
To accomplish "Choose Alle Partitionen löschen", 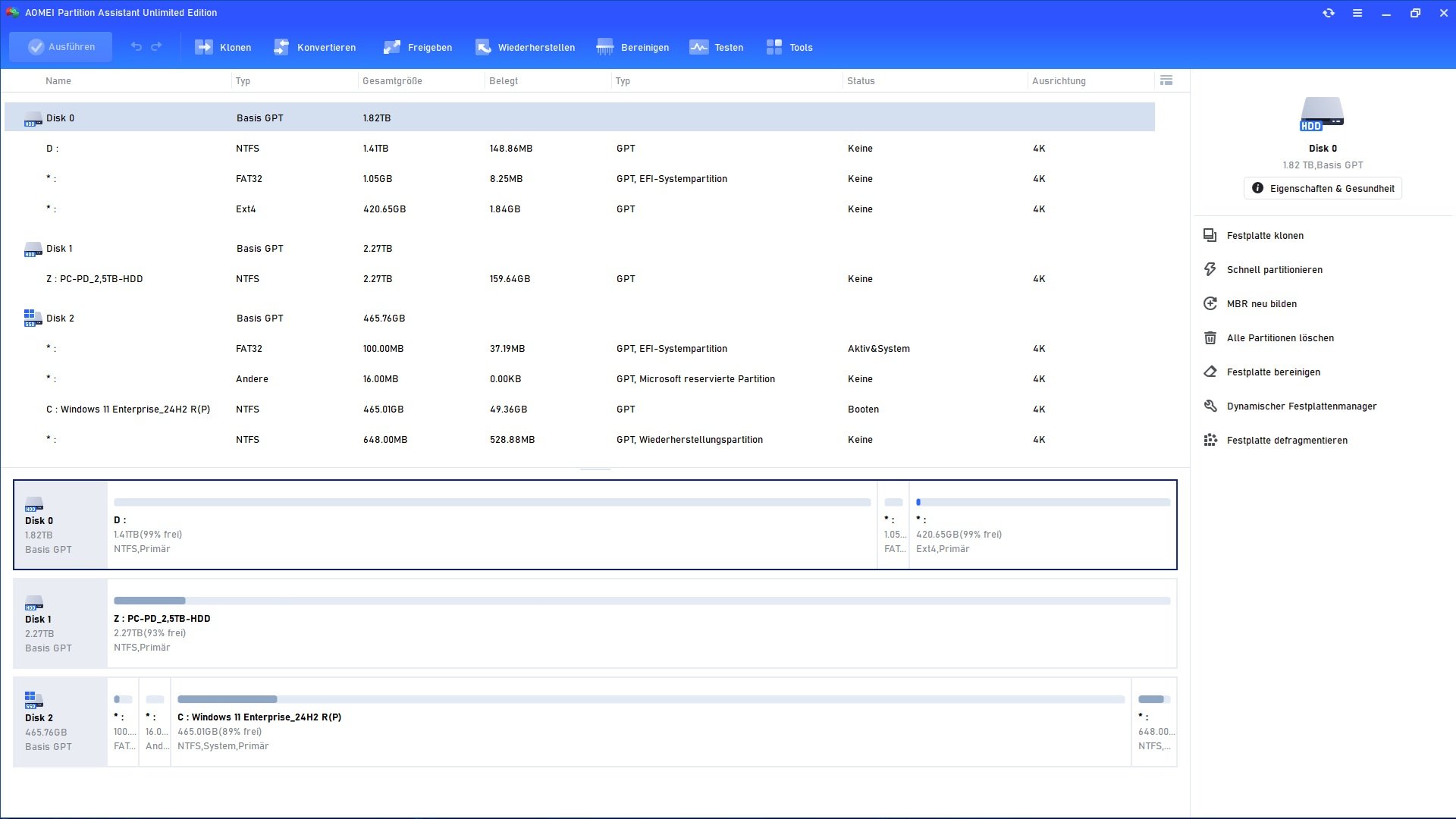I will coord(1279,338).
